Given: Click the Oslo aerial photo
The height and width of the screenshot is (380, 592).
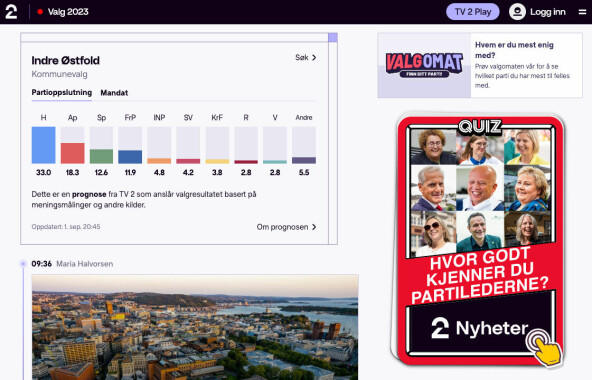Looking at the screenshot, I should [195, 327].
